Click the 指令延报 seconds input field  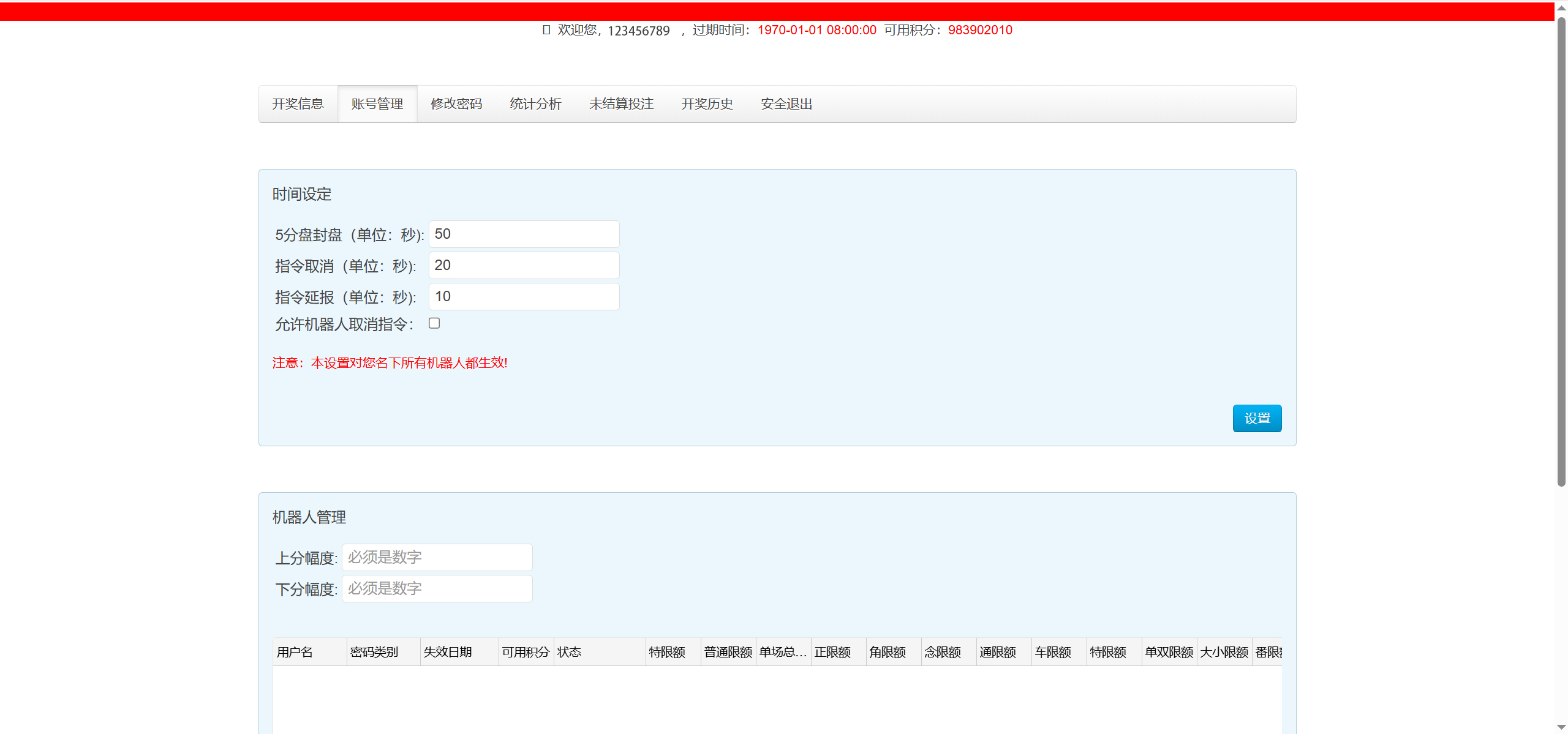click(x=524, y=297)
